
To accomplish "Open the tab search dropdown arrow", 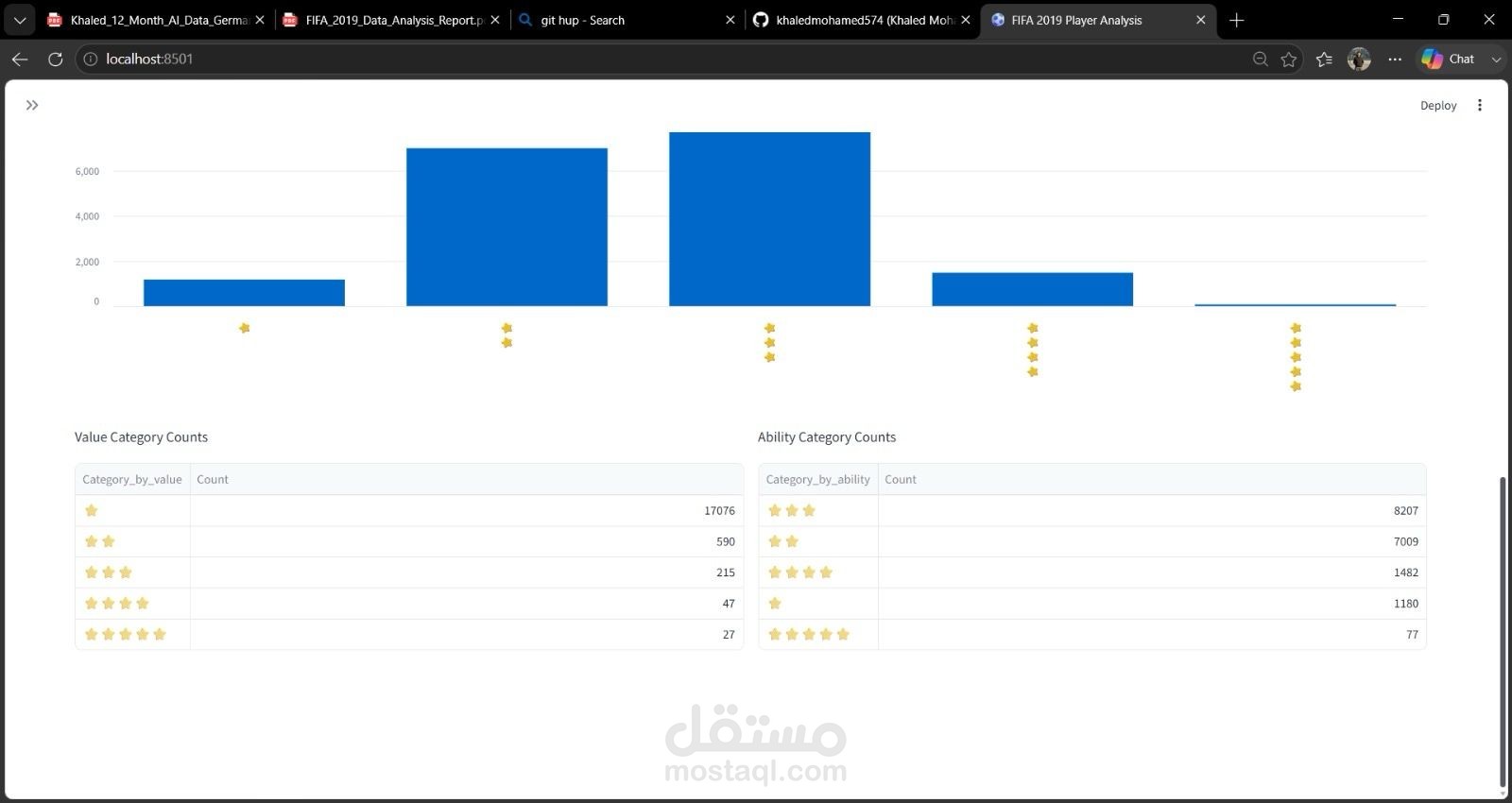I will click(19, 20).
